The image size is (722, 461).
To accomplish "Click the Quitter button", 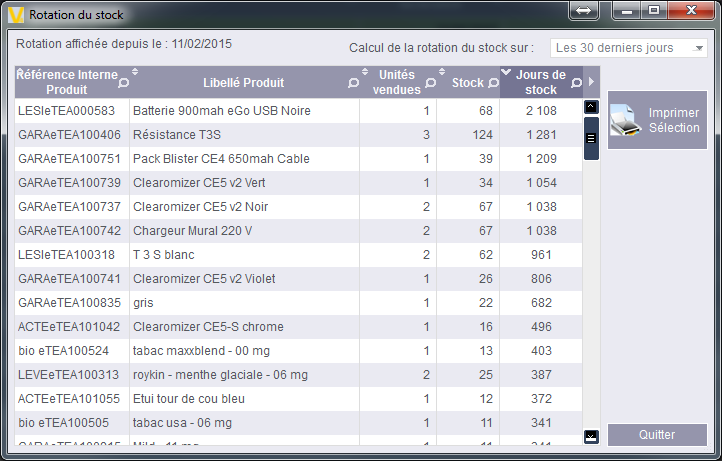I will (x=657, y=435).
